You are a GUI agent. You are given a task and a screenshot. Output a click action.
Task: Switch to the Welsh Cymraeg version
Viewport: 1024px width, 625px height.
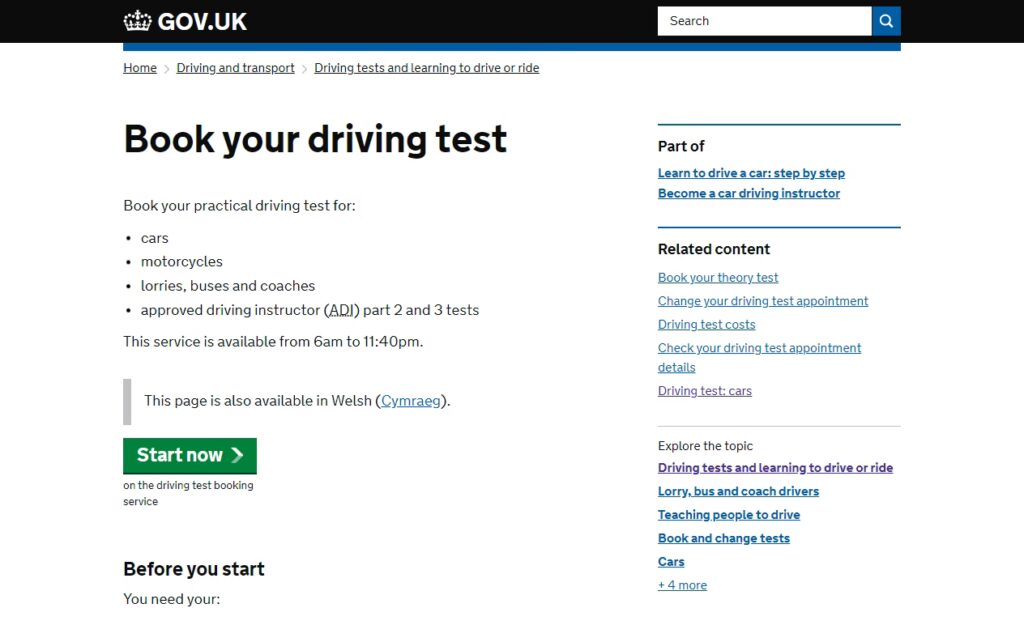coord(411,401)
